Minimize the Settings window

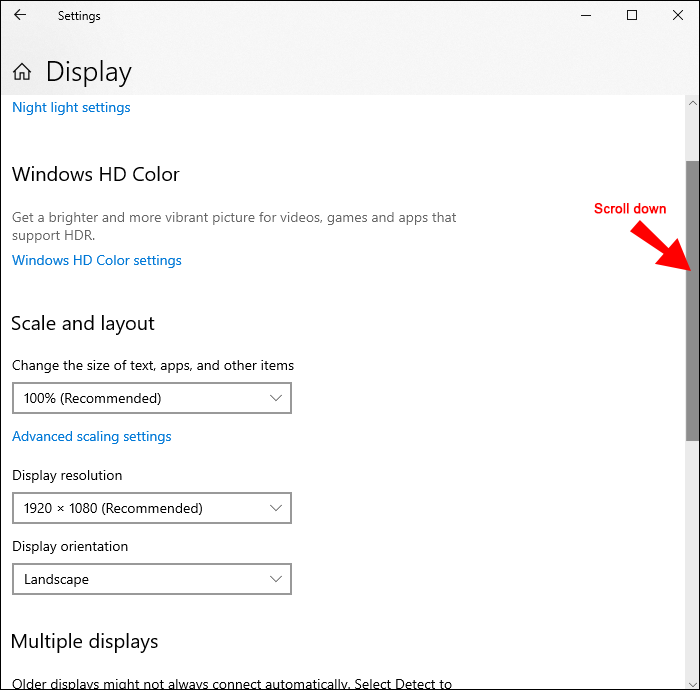pos(586,15)
